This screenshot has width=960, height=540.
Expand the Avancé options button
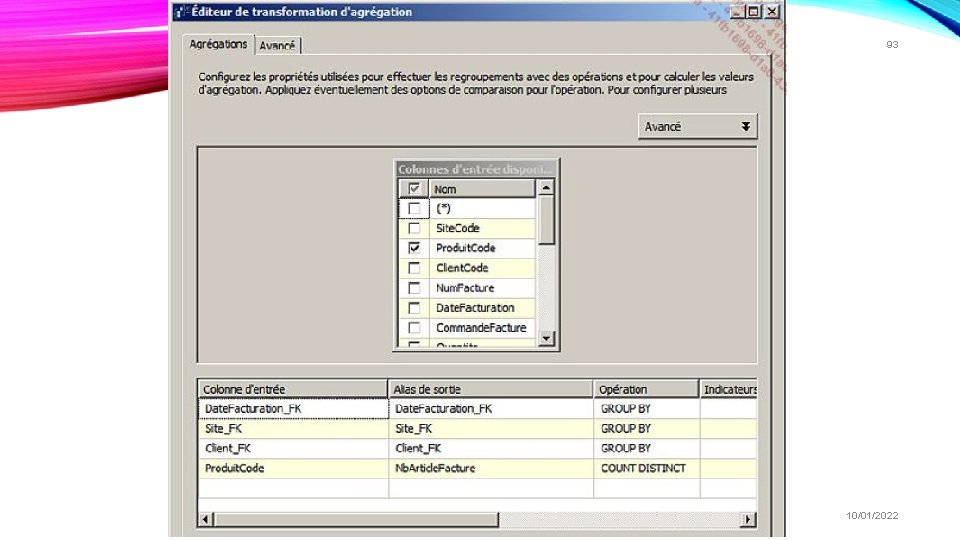697,126
